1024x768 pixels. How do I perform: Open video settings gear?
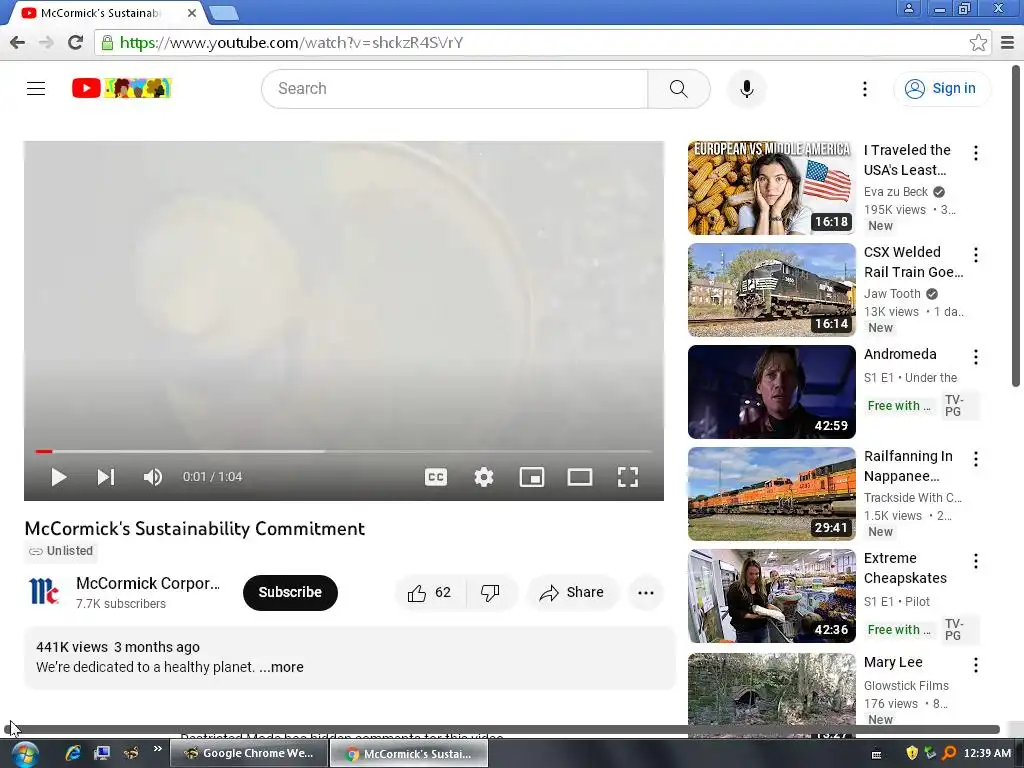pyautogui.click(x=484, y=477)
